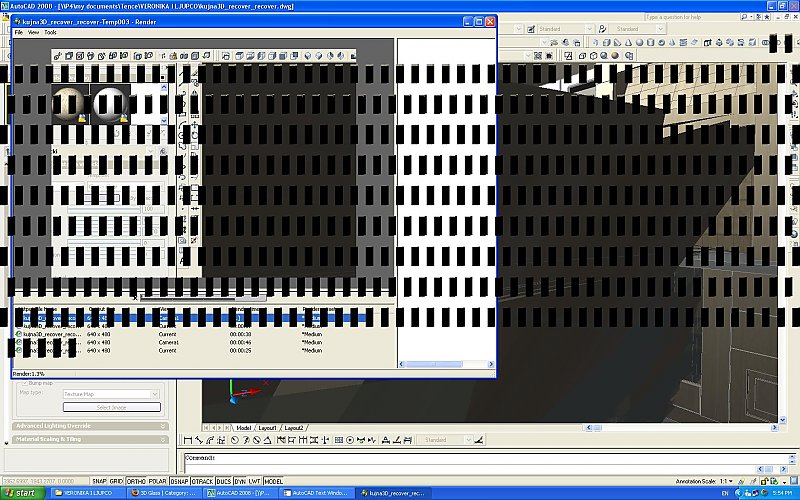Screen dimensions: 800x500
Task: Click the 2D Wireframe visual style icon
Action: pos(568,56)
